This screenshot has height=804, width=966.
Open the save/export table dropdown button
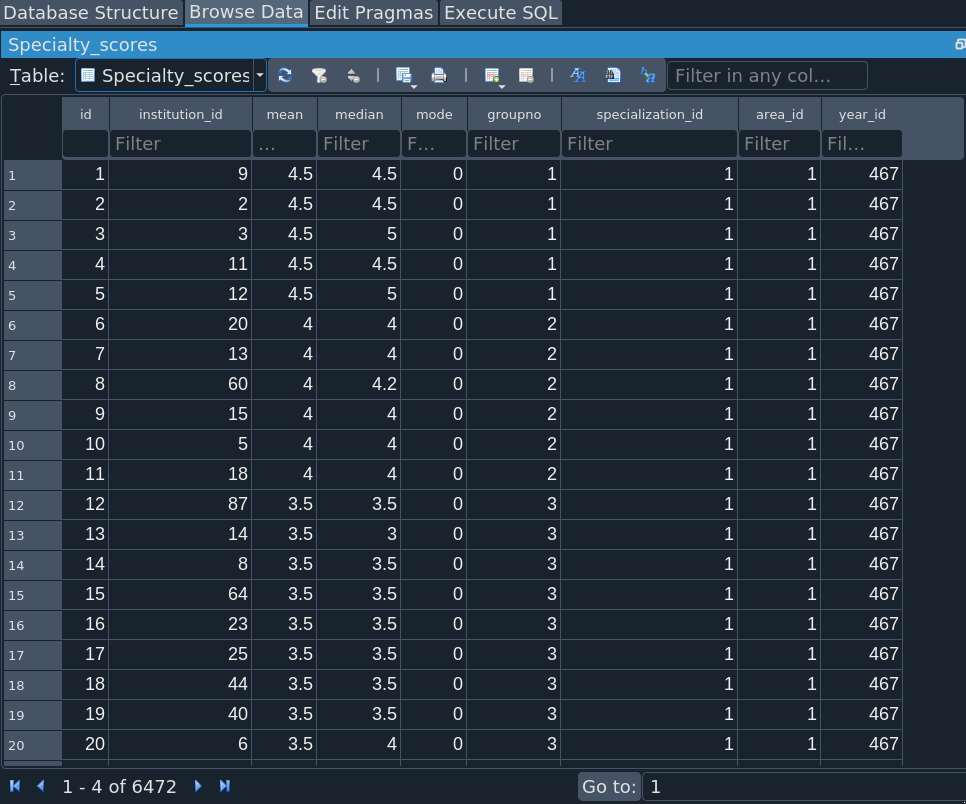tap(404, 75)
